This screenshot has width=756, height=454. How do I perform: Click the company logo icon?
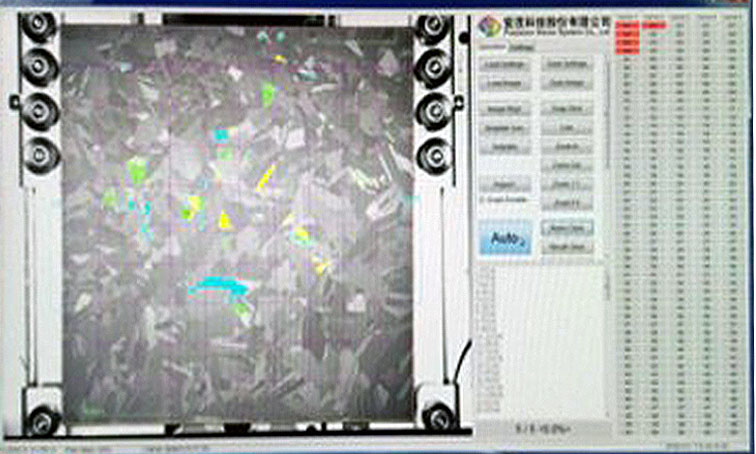click(x=489, y=25)
